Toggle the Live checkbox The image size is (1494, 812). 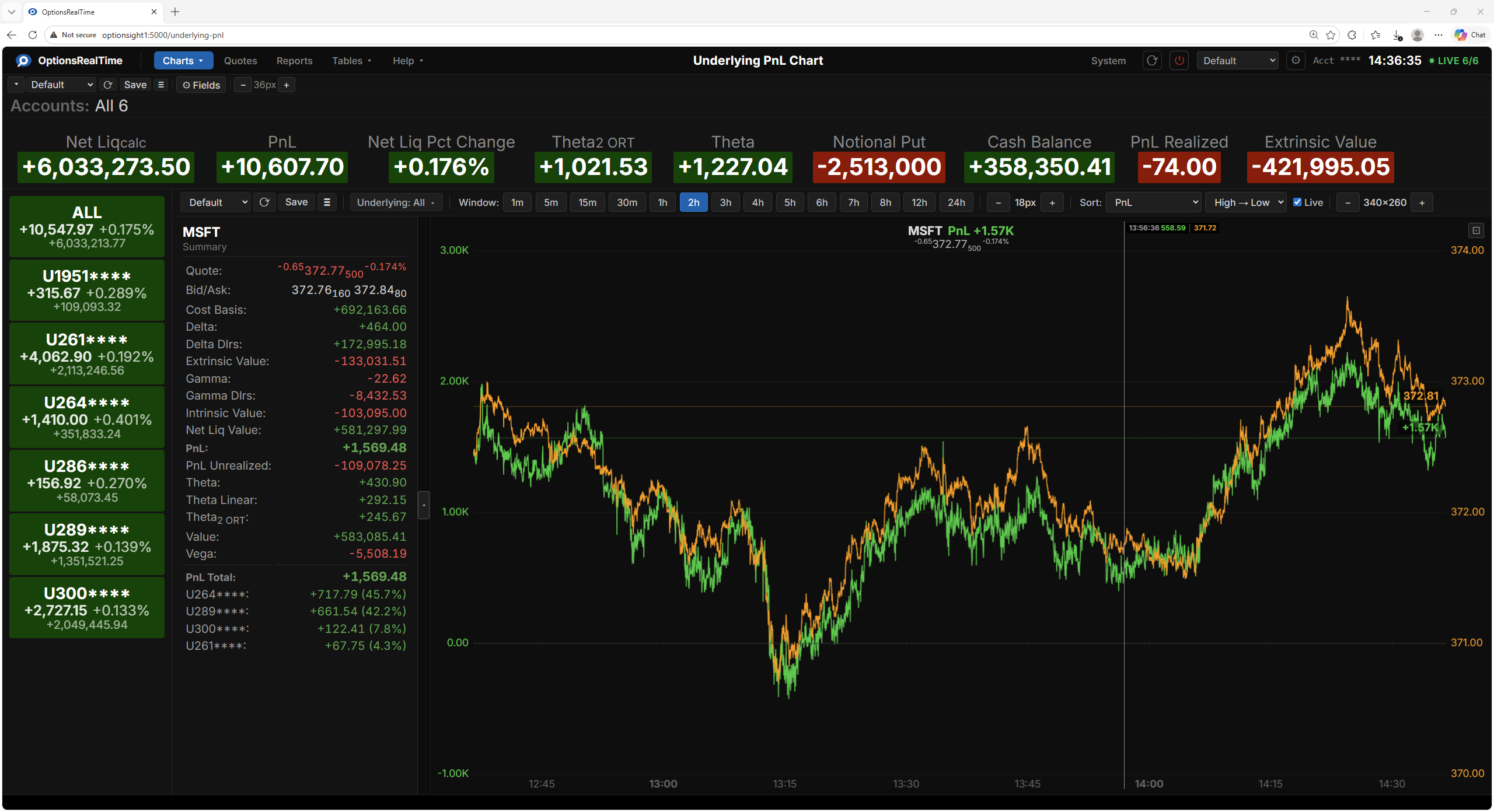(x=1297, y=202)
